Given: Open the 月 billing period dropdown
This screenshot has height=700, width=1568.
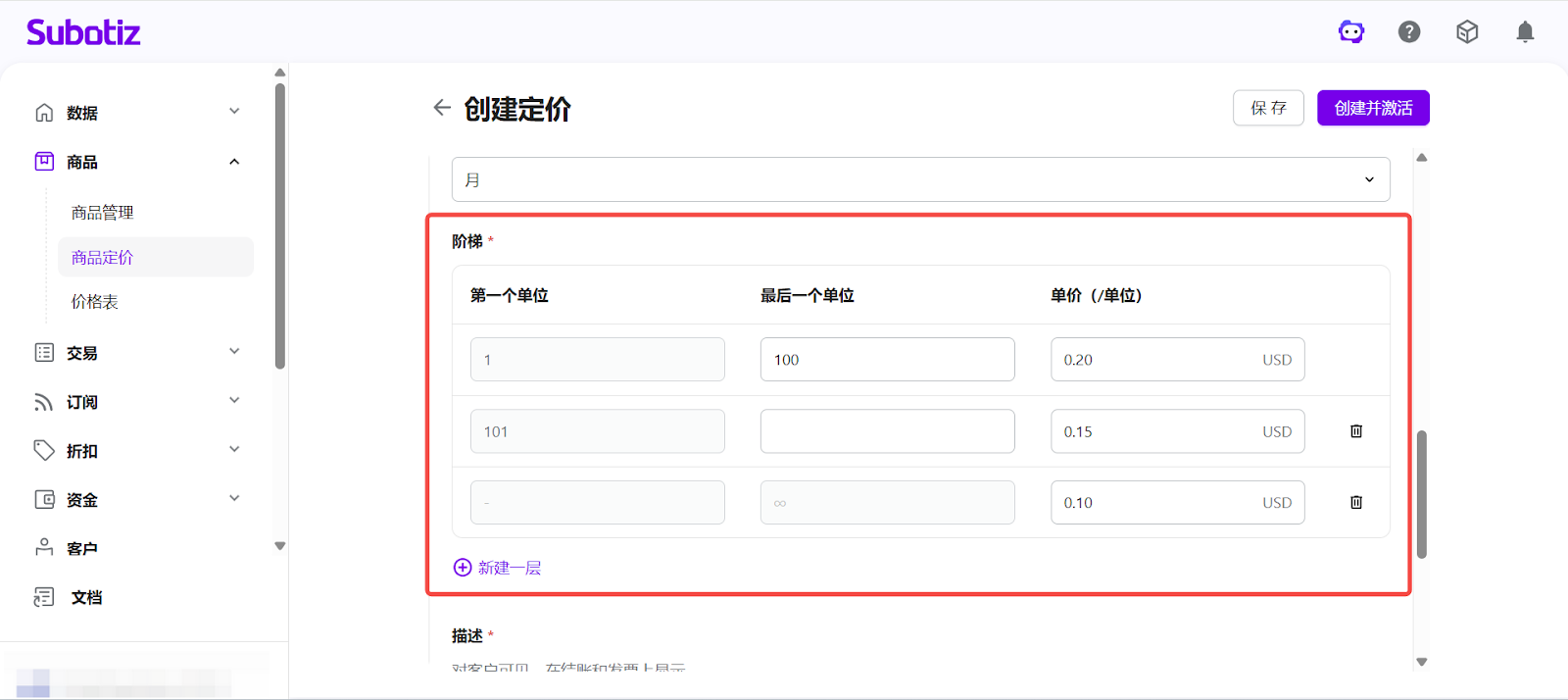Looking at the screenshot, I should [x=920, y=179].
